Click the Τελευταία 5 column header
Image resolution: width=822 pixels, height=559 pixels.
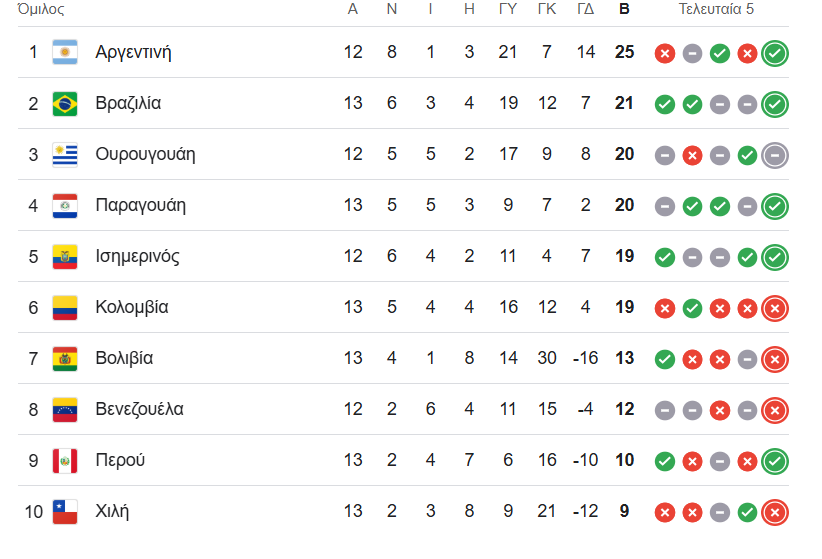[x=716, y=9]
